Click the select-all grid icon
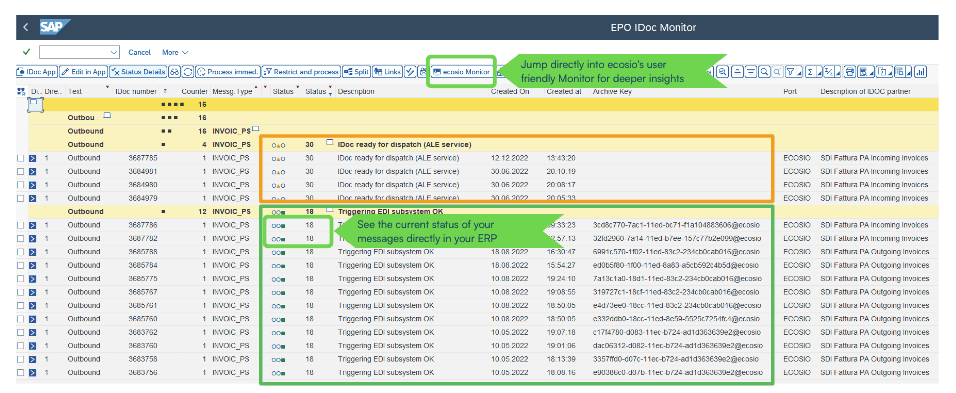This screenshot has width=956, height=393. pyautogui.click(x=21, y=91)
